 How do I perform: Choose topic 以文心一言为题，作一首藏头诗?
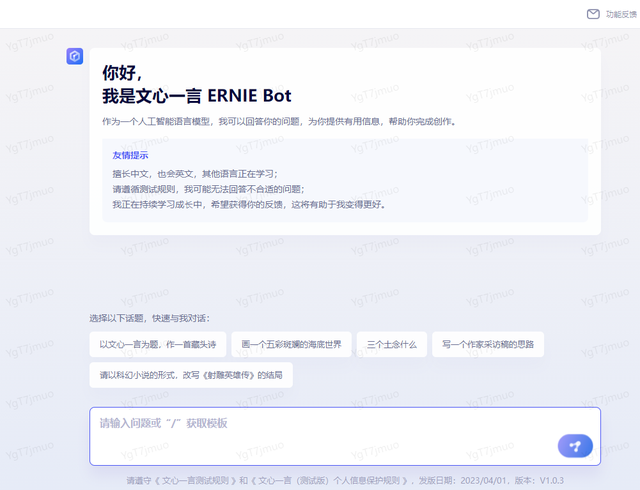pyautogui.click(x=158, y=344)
